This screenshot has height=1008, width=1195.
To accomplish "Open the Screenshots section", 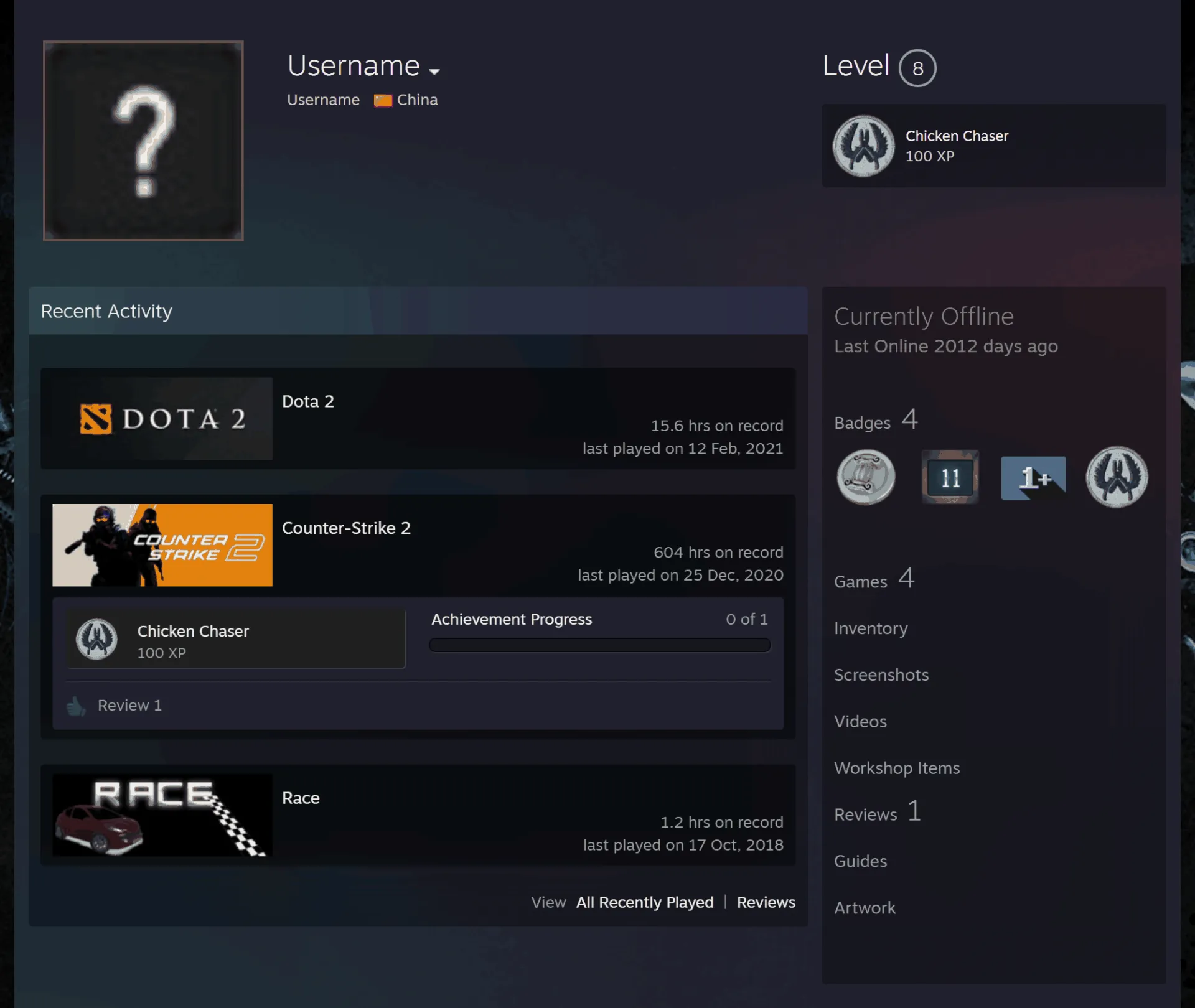I will click(x=881, y=675).
